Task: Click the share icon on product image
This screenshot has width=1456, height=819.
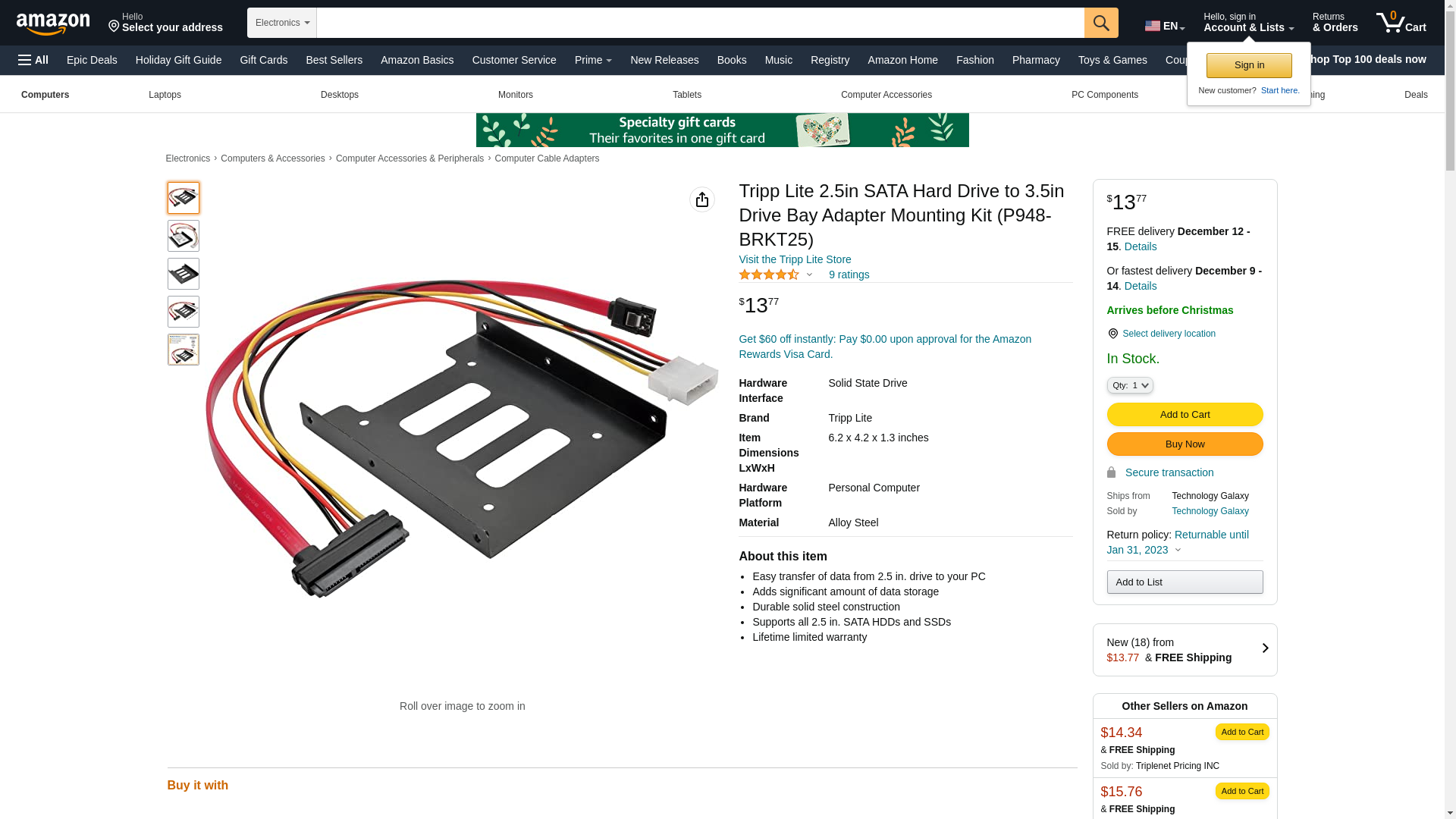Action: [x=702, y=199]
